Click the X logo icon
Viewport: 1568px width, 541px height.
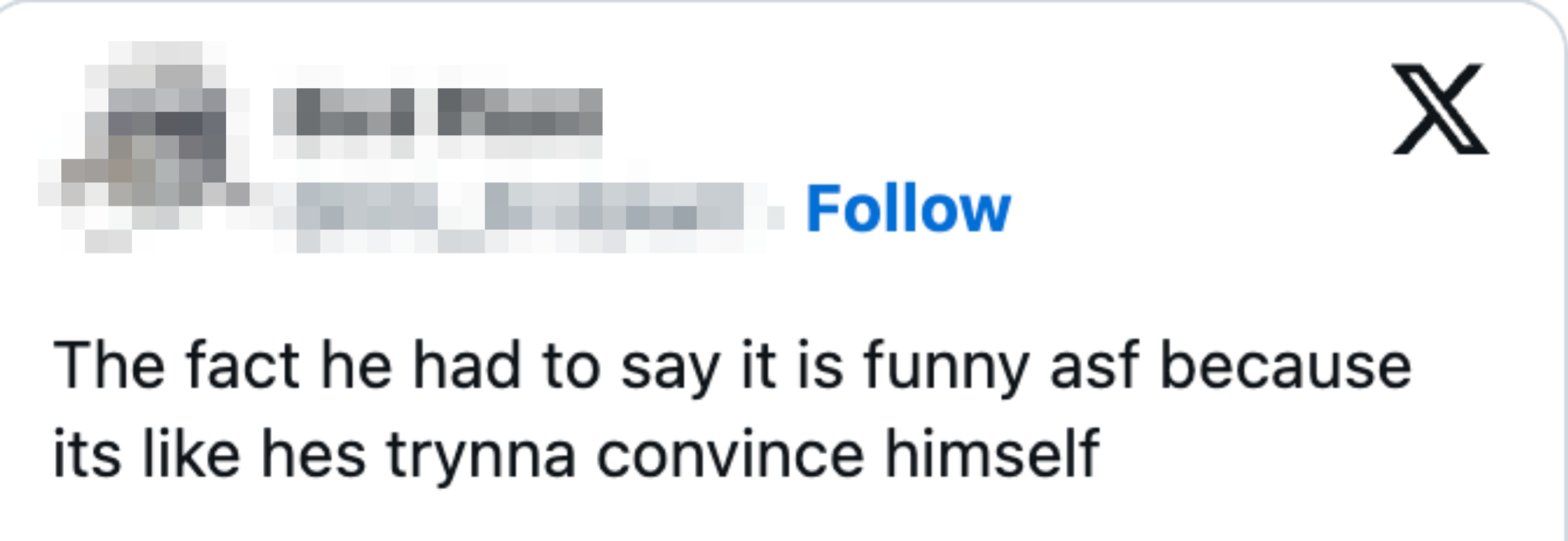click(1439, 108)
